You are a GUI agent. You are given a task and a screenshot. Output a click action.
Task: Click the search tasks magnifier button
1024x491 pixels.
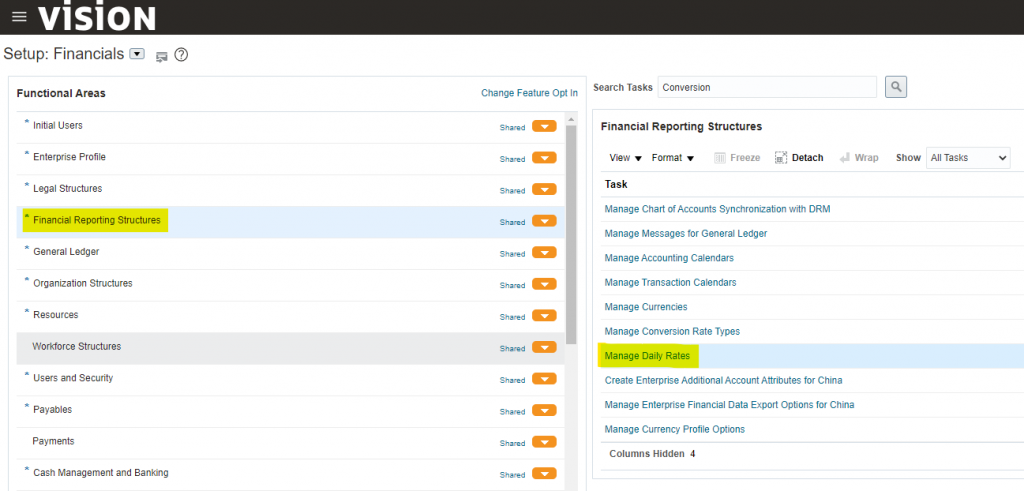[x=895, y=87]
